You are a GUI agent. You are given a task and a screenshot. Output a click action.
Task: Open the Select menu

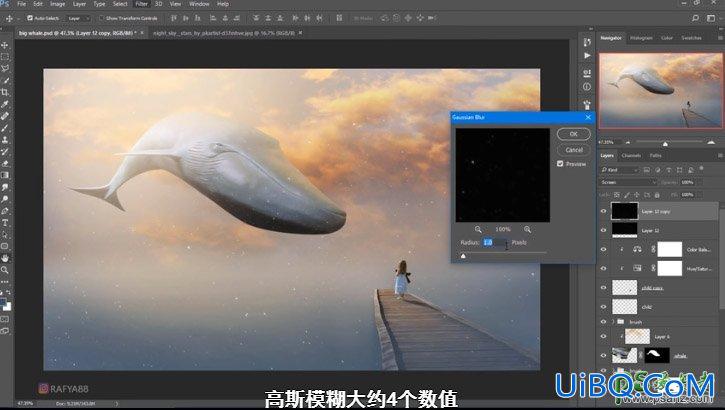coord(120,4)
